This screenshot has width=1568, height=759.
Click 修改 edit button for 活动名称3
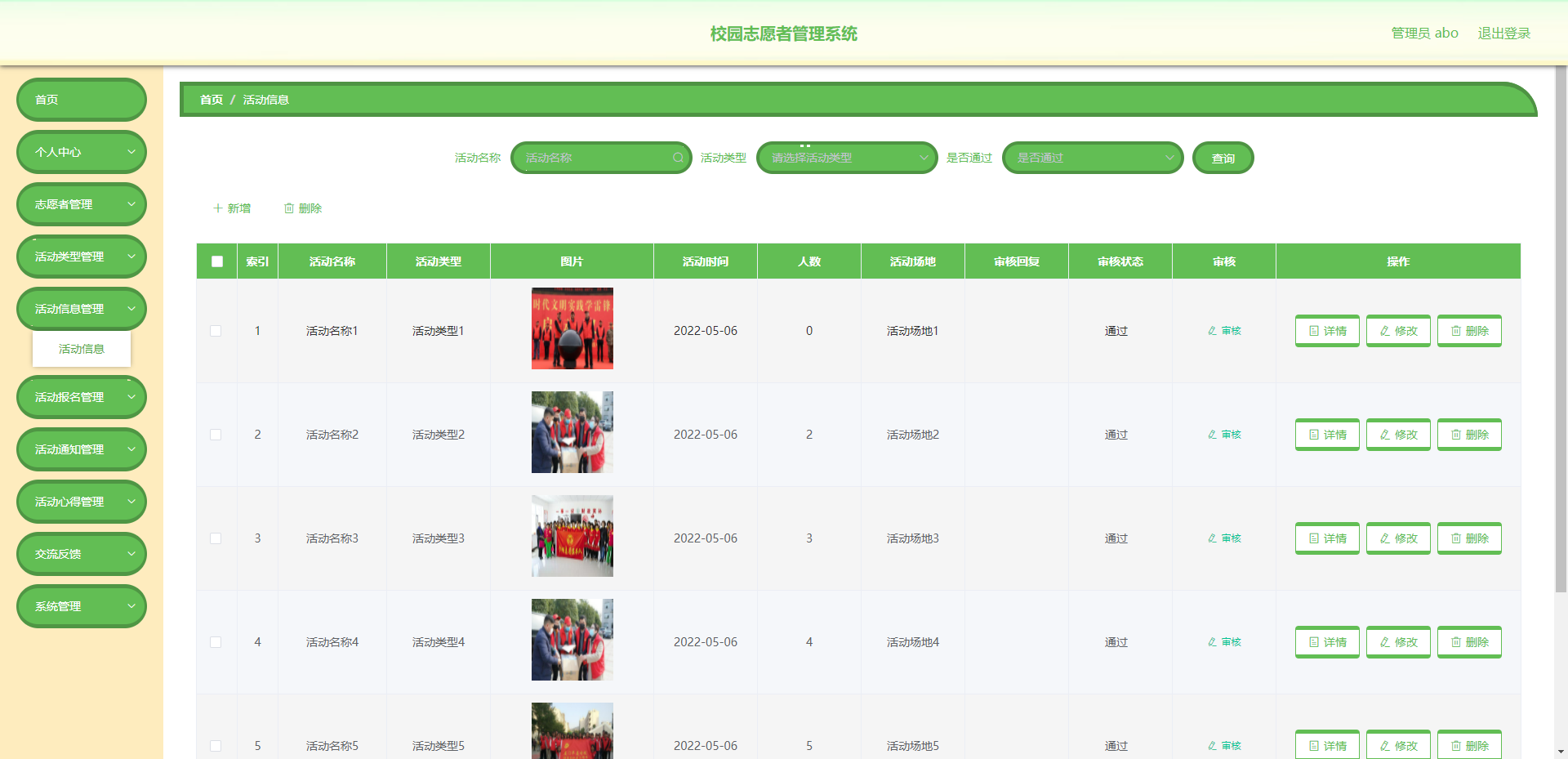(1398, 538)
